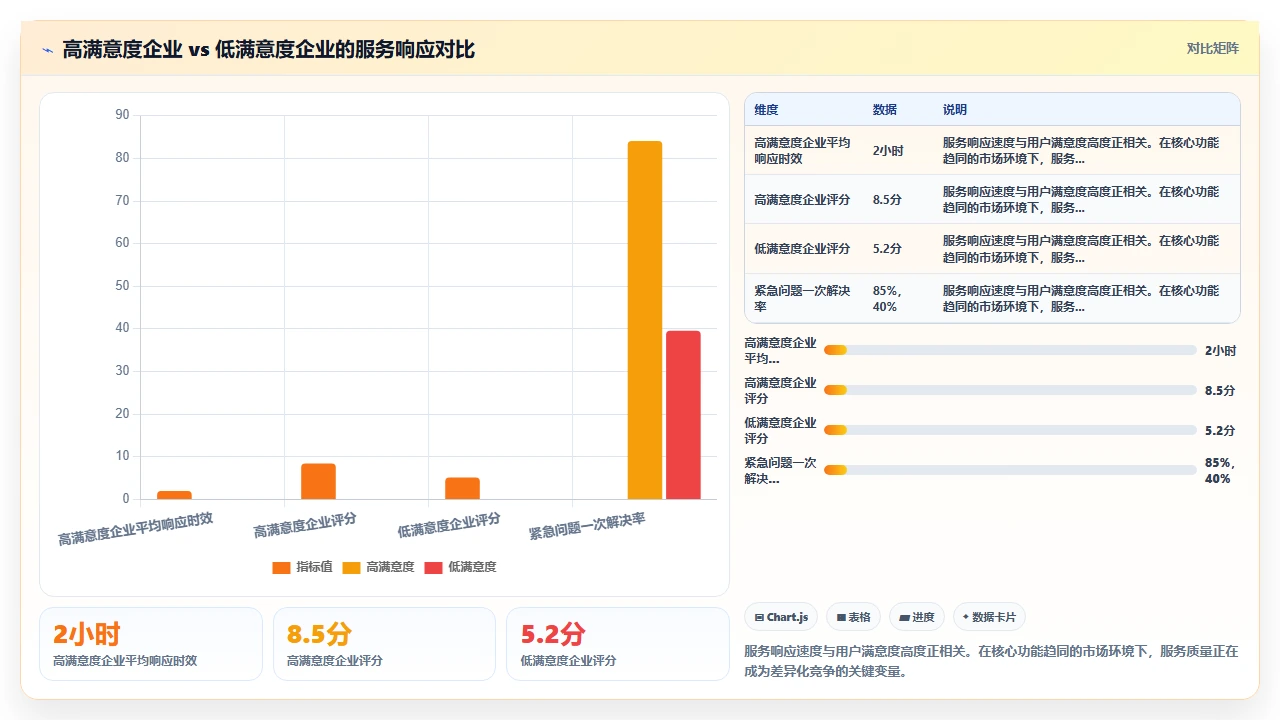Open the 2小时 data card
The width and height of the screenshot is (1280, 720).
point(151,644)
